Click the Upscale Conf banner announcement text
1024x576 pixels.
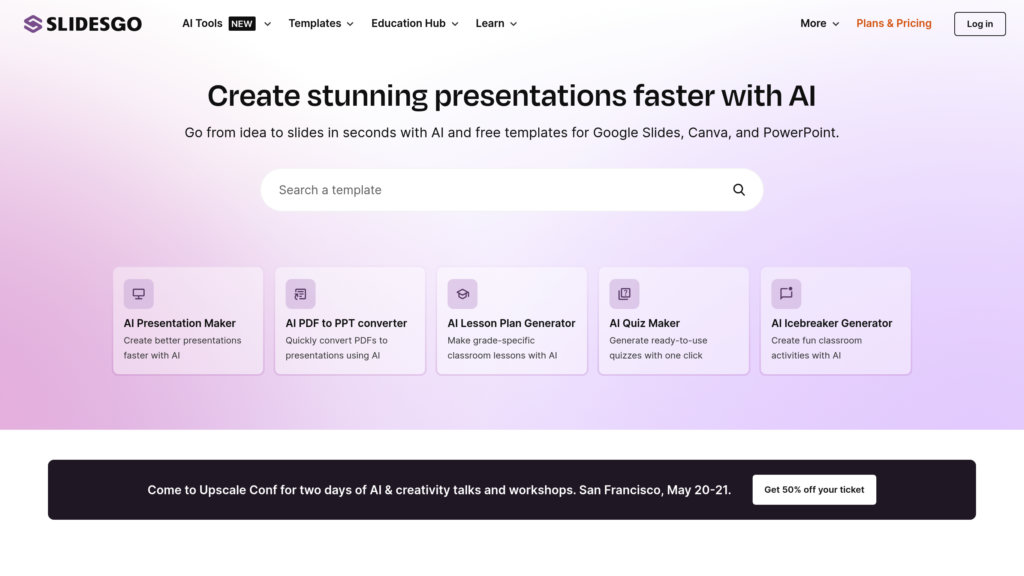coord(439,490)
